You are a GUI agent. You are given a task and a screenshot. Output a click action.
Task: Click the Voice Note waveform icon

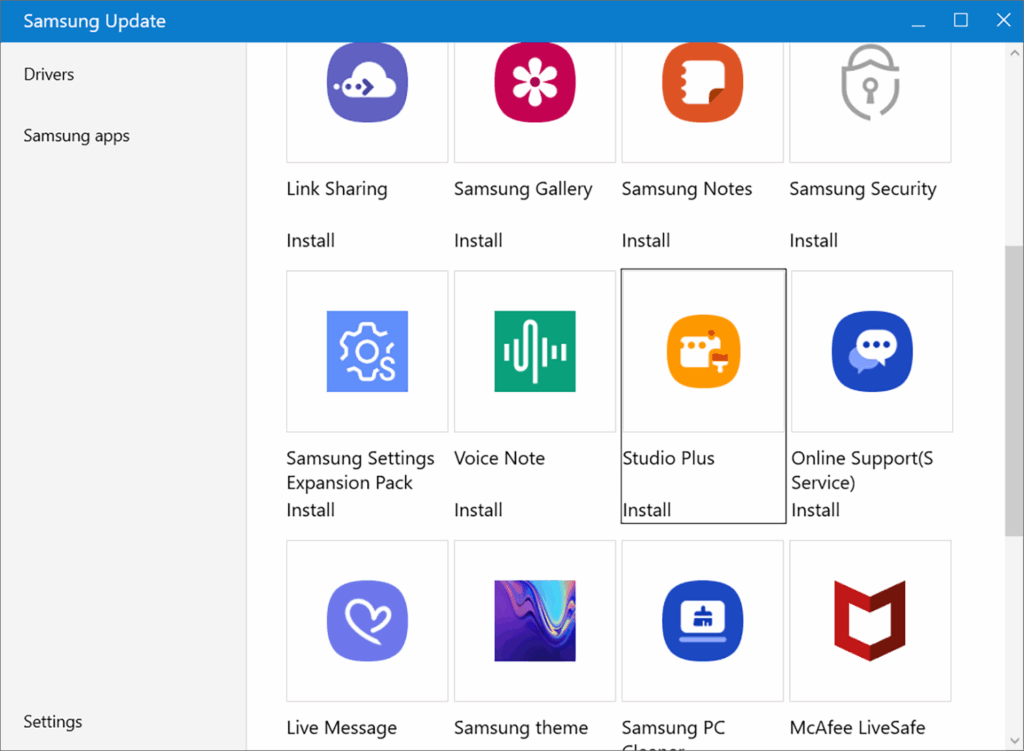click(535, 351)
